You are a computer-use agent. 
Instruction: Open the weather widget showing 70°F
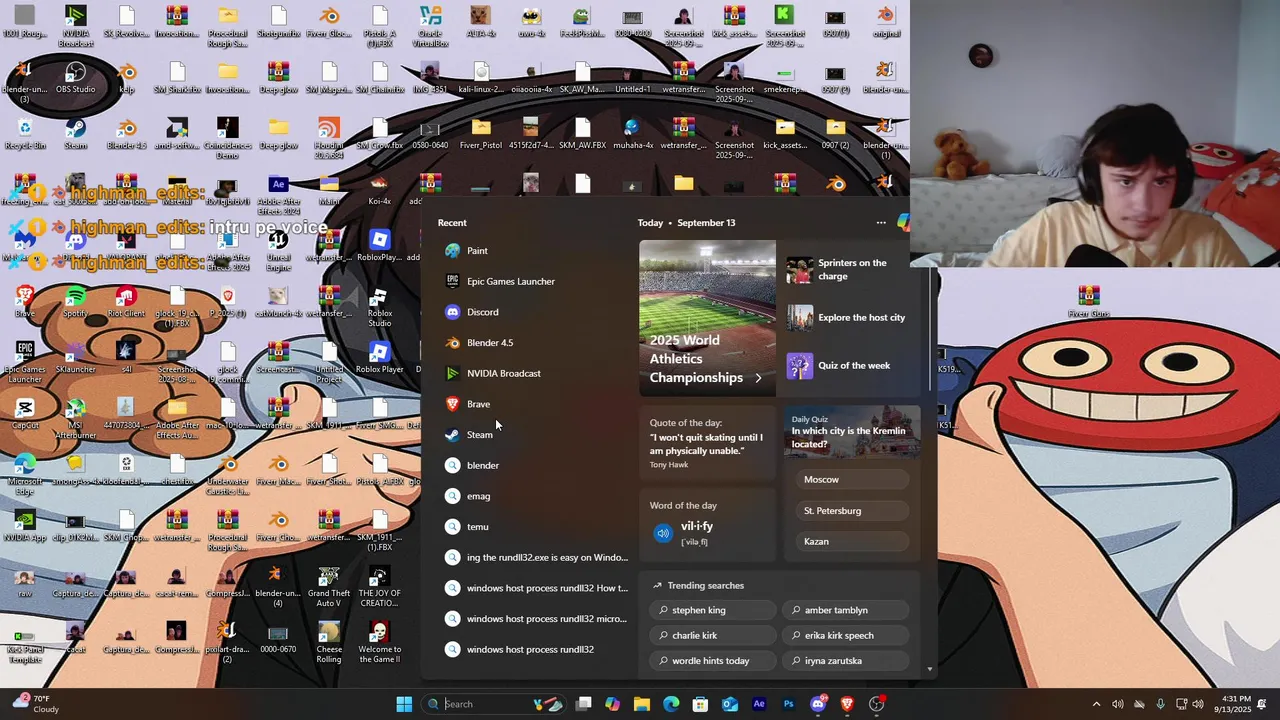[37, 704]
